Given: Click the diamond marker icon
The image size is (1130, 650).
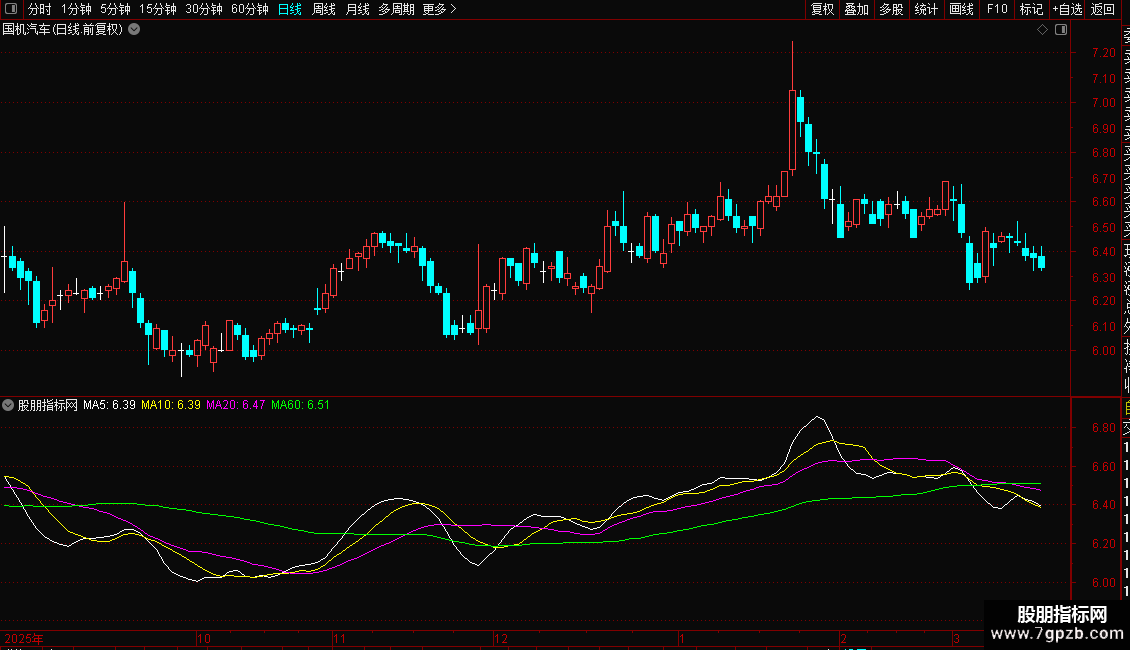Looking at the screenshot, I should point(1042,30).
